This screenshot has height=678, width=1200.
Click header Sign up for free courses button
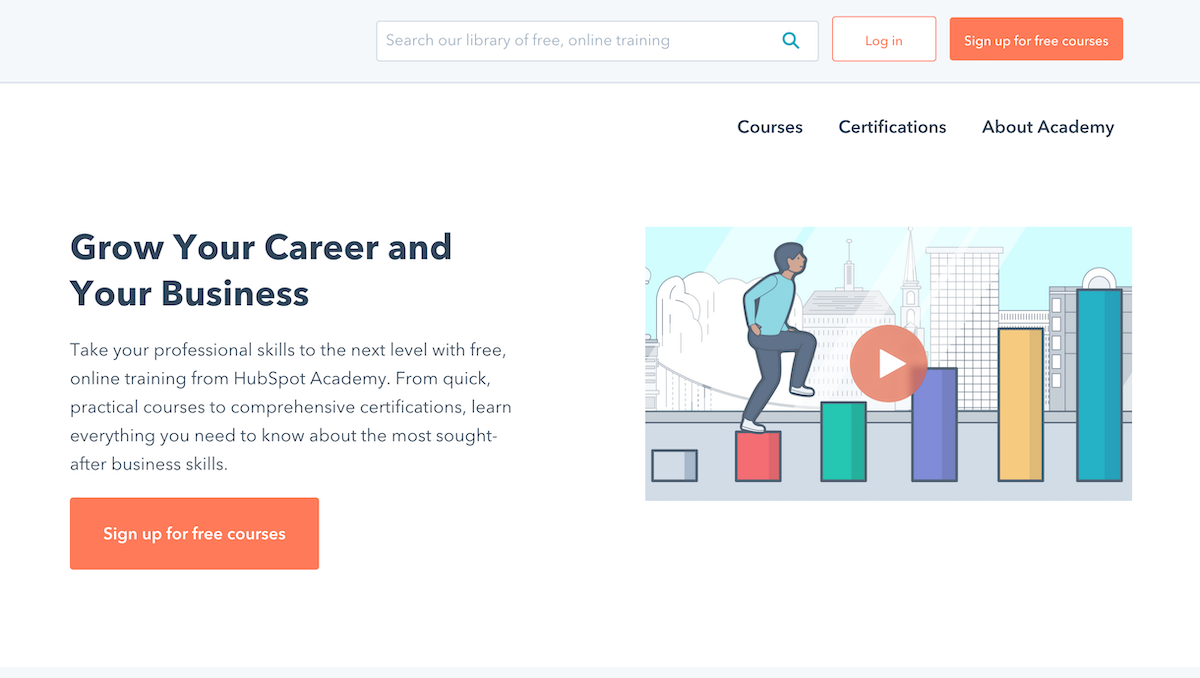(x=1036, y=41)
